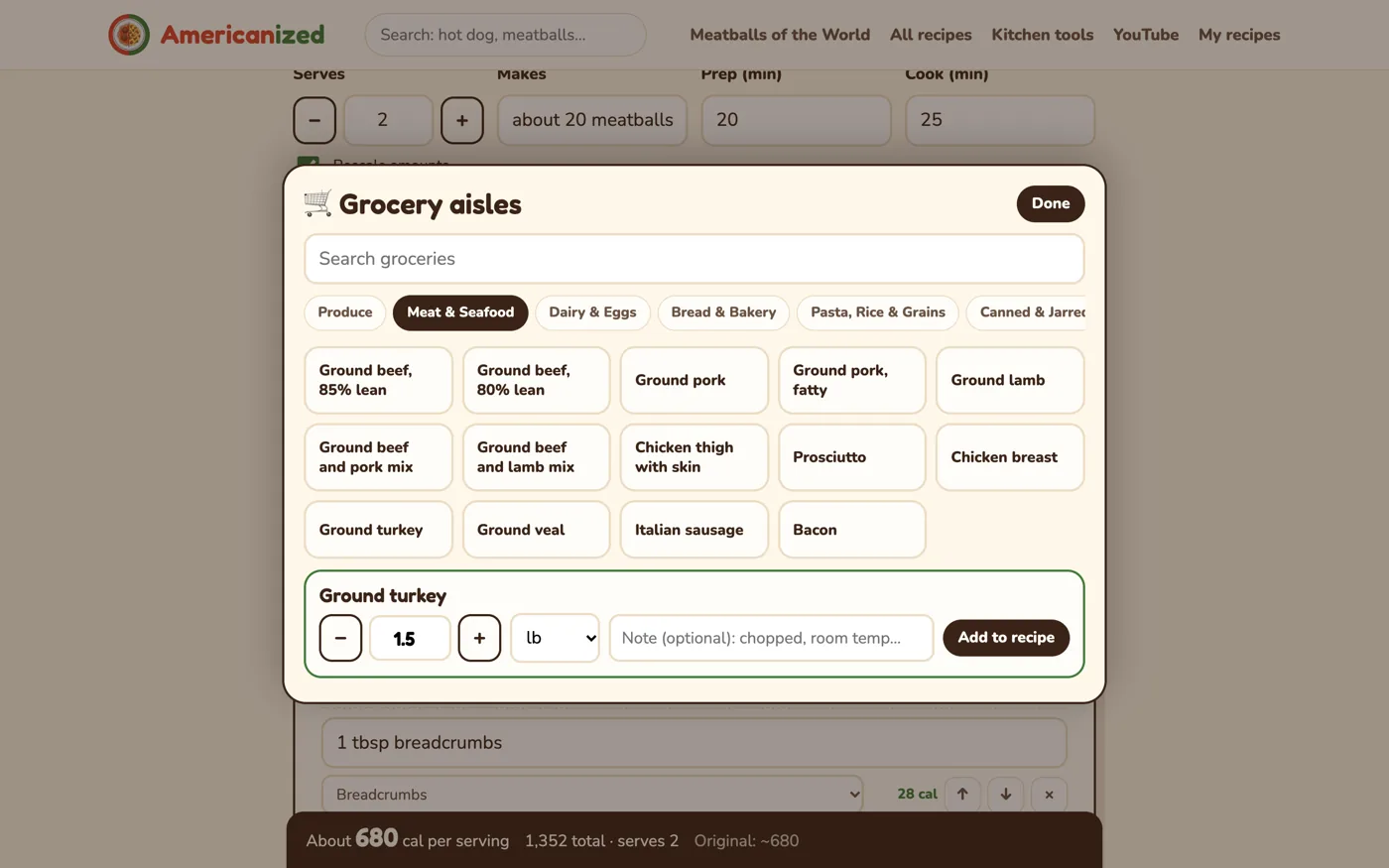This screenshot has height=868, width=1389.
Task: Go to All recipes page
Action: tap(931, 35)
